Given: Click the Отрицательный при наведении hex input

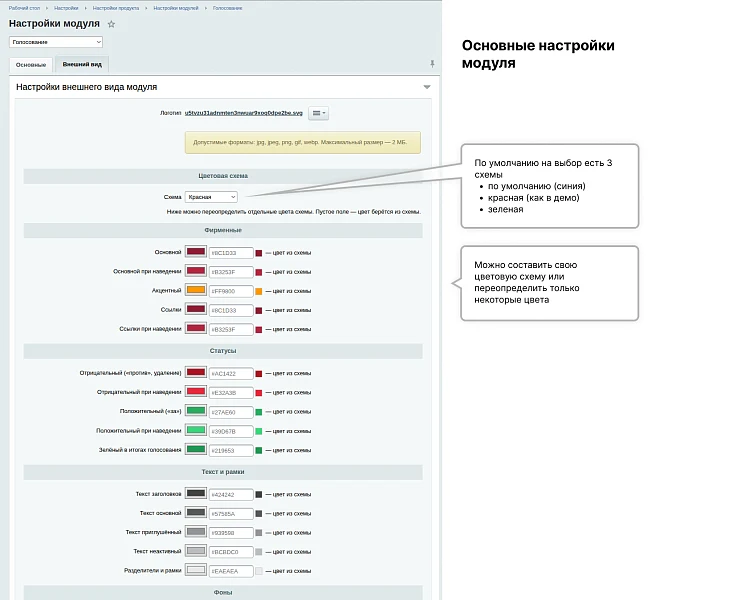Looking at the screenshot, I should coord(231,393).
